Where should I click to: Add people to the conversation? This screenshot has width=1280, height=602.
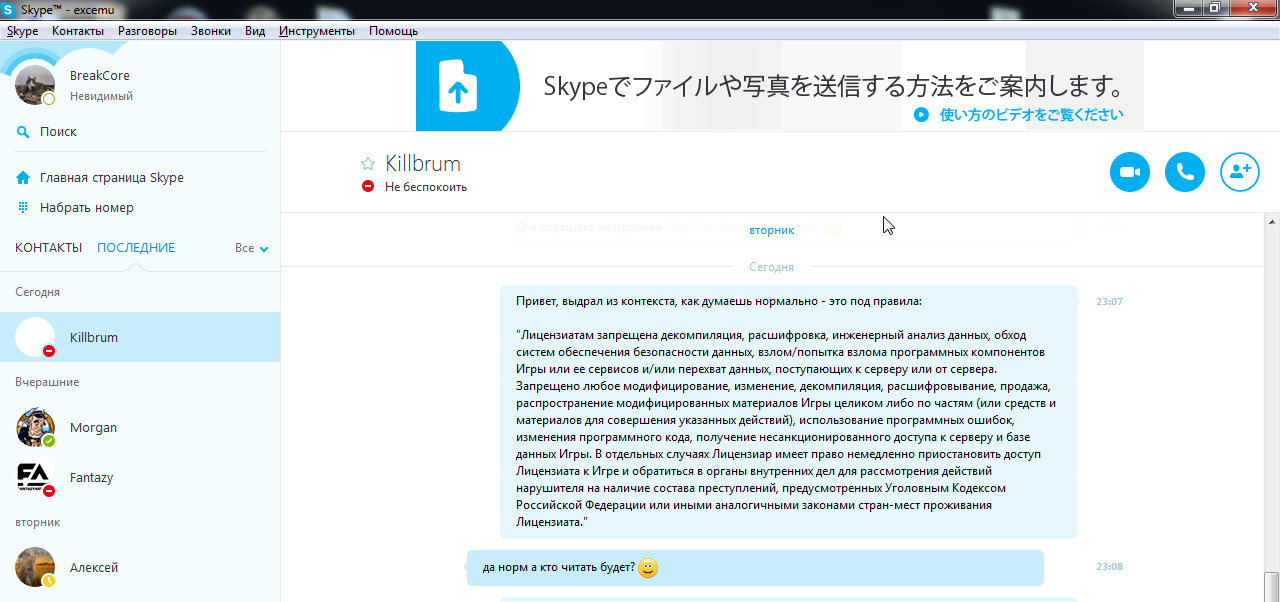[1240, 172]
